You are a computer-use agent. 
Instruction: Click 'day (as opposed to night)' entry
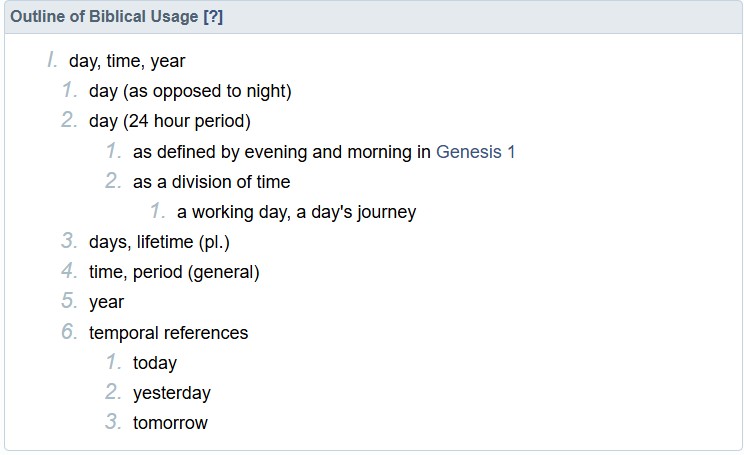tap(190, 92)
